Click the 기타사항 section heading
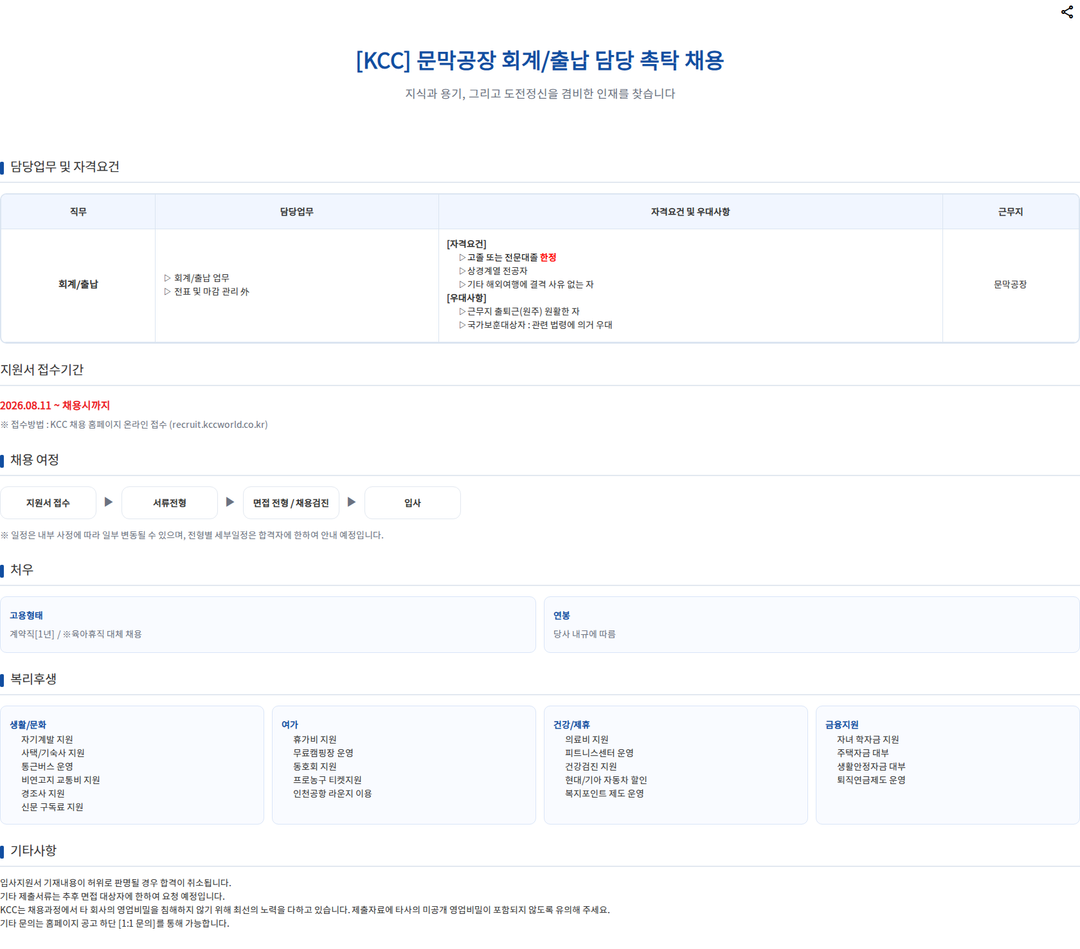 33,851
